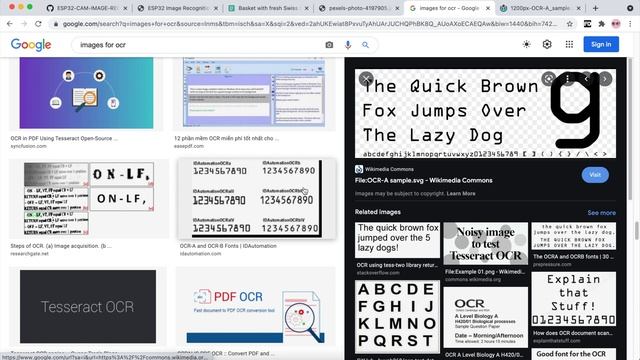
Task: Switch to the ESP32-CAM-IMAGE GitHub tab
Action: coord(87,8)
